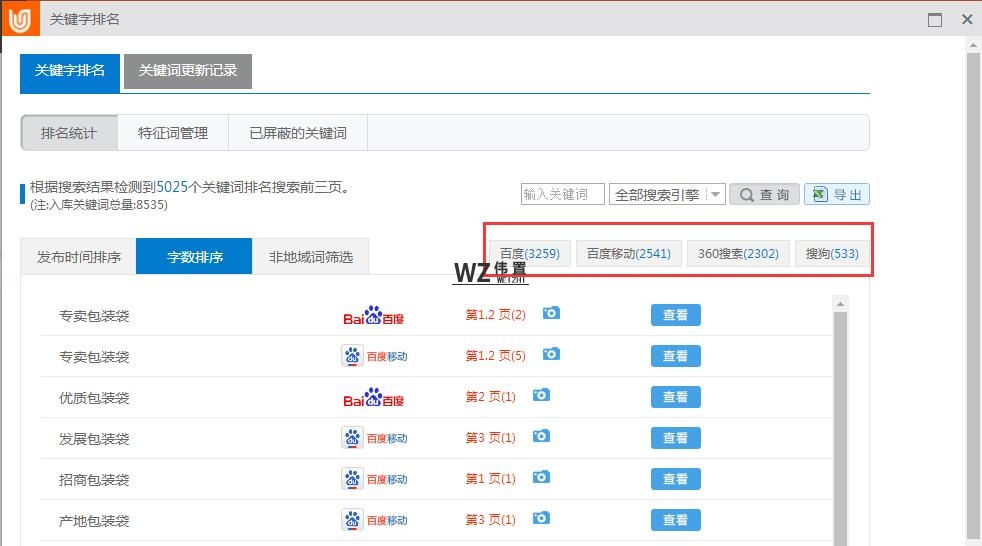
Task: Click camera icon in 发展包装袋 row
Action: 541,436
